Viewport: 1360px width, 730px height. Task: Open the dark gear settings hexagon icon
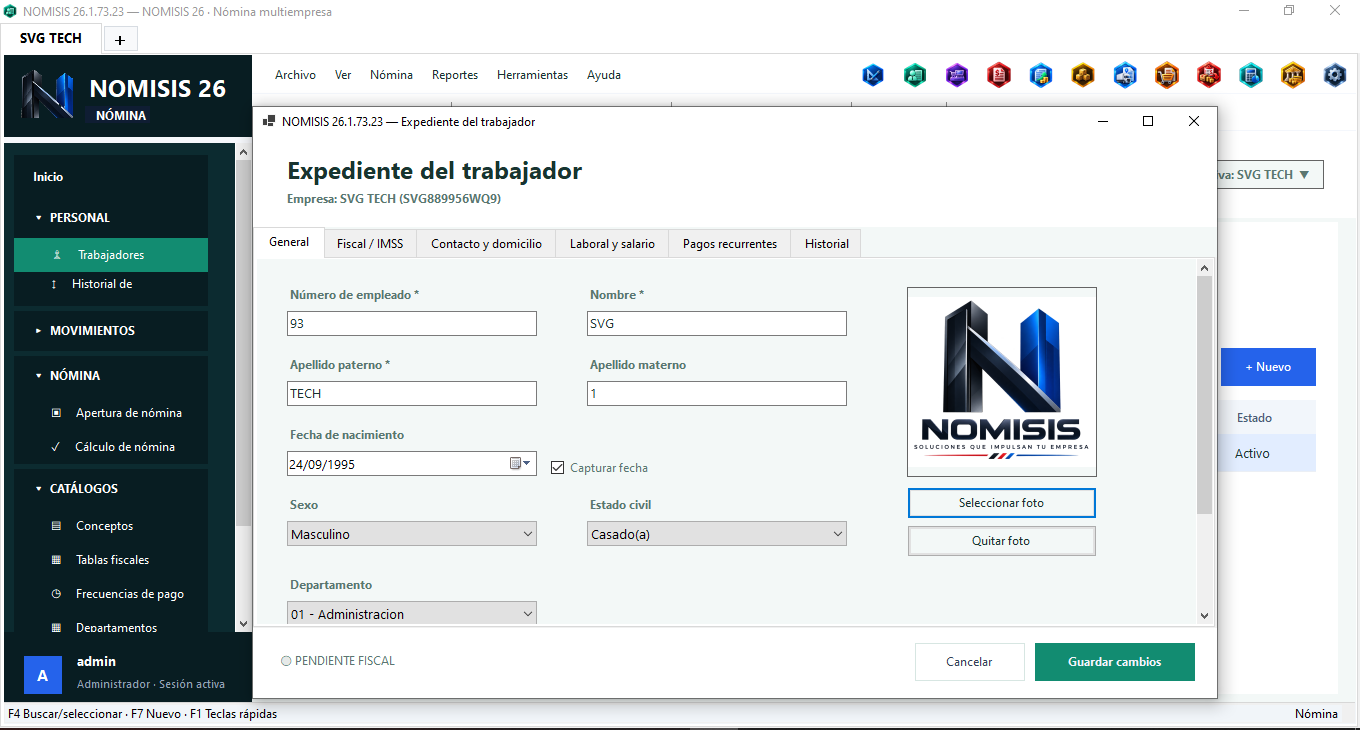(x=1335, y=75)
